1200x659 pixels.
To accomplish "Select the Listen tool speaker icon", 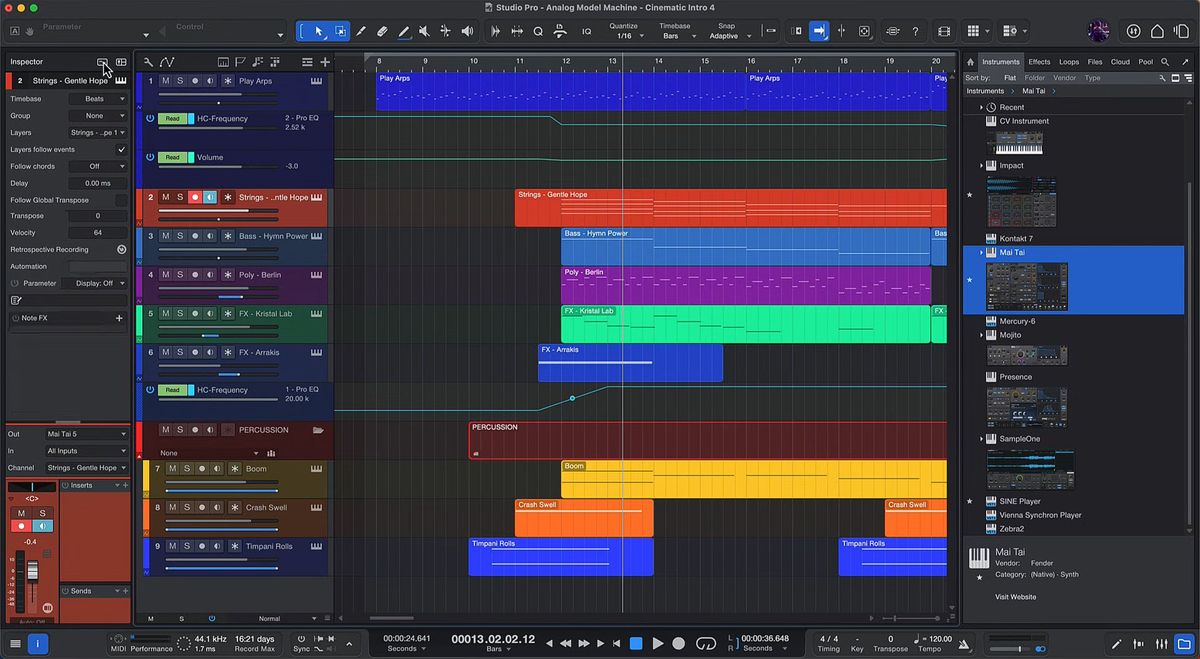I will tap(467, 31).
